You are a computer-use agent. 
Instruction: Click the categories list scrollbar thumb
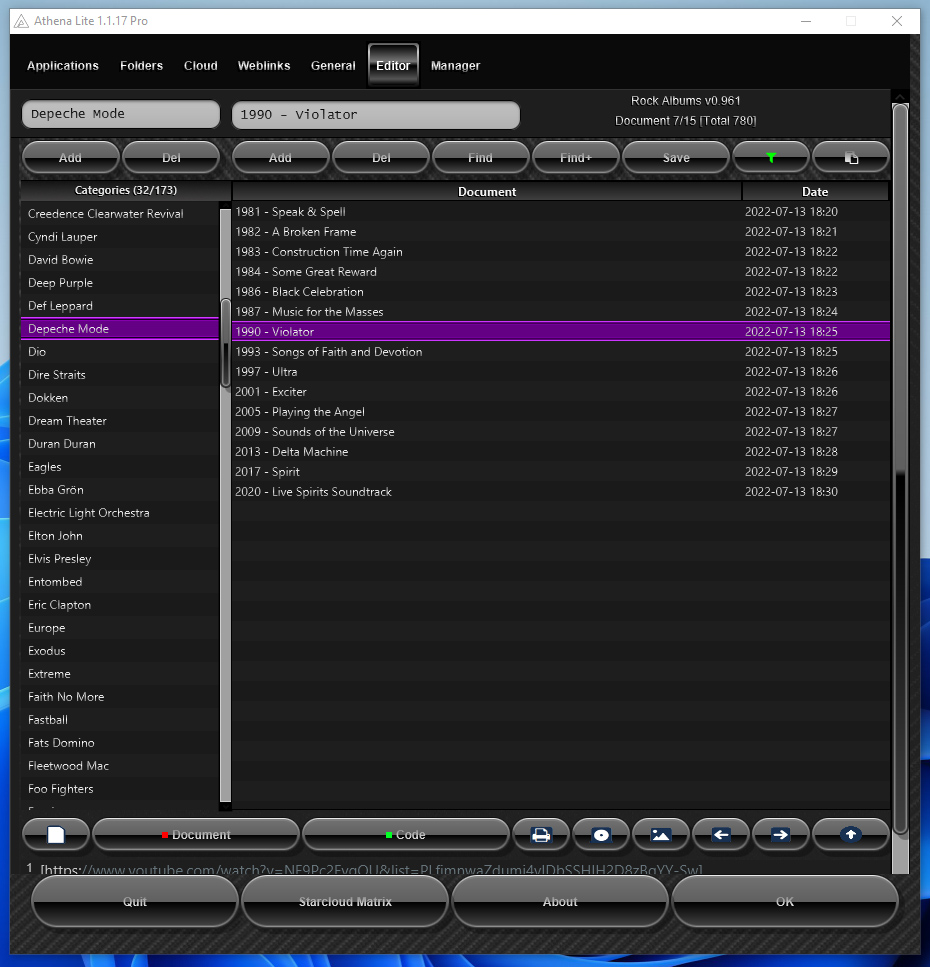225,342
